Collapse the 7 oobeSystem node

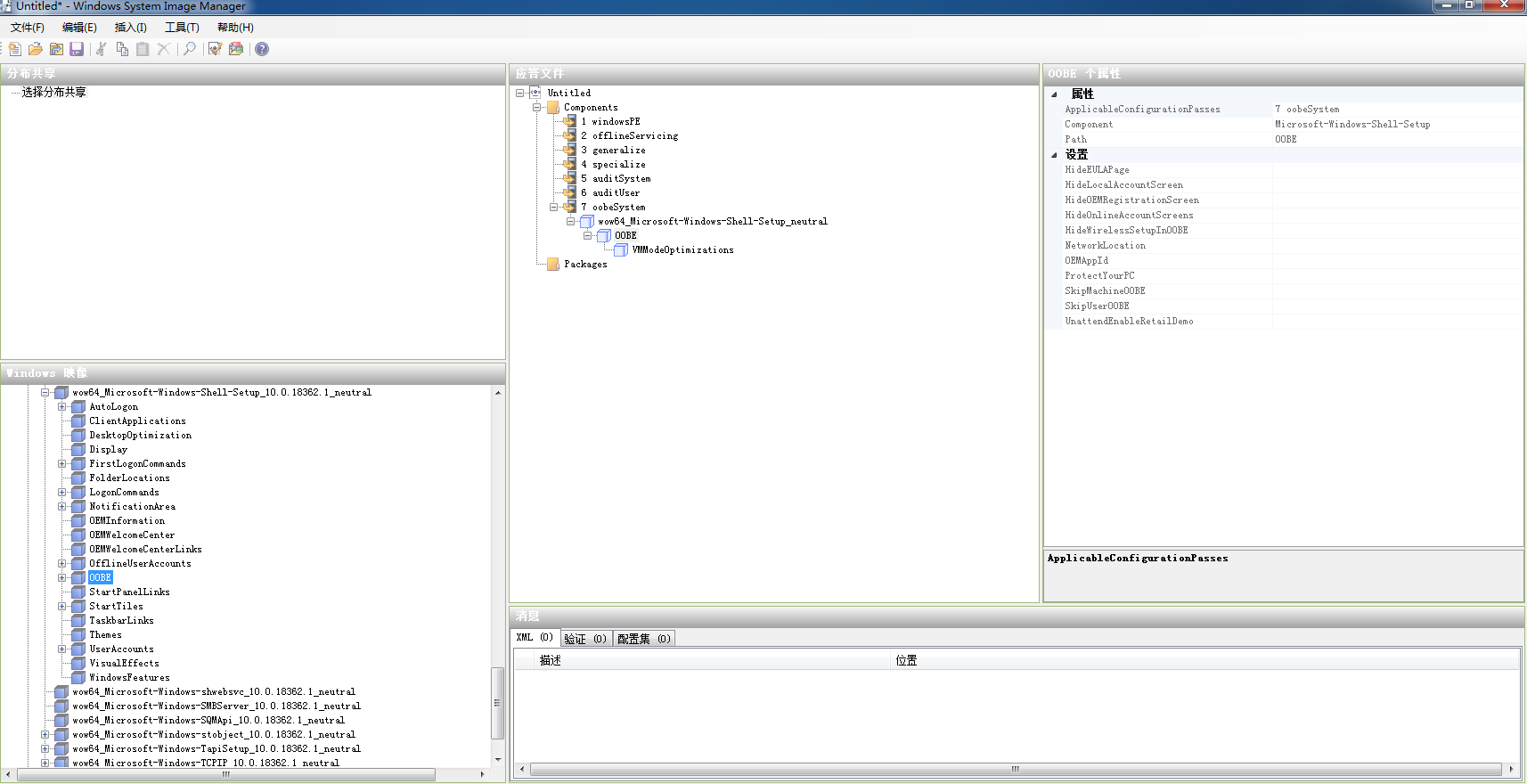click(x=553, y=208)
